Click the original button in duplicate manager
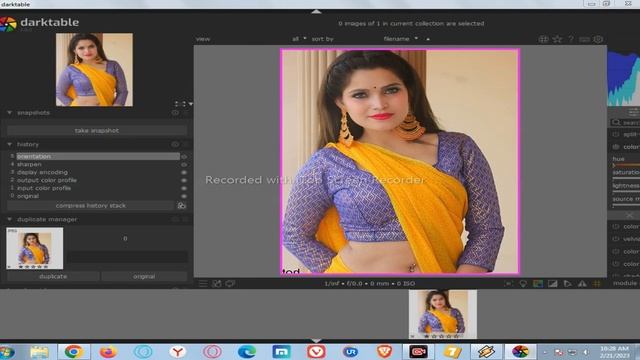 click(144, 276)
